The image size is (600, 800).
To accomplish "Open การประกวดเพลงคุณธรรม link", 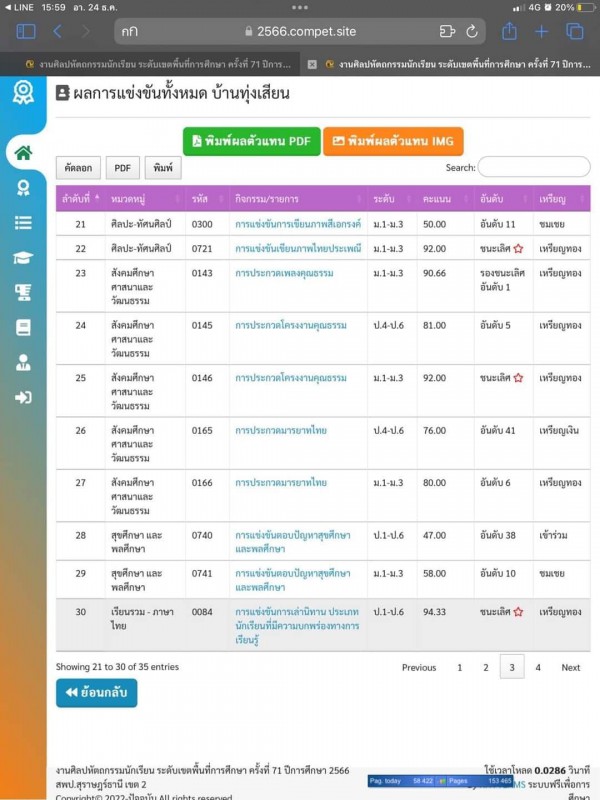I will 284,273.
